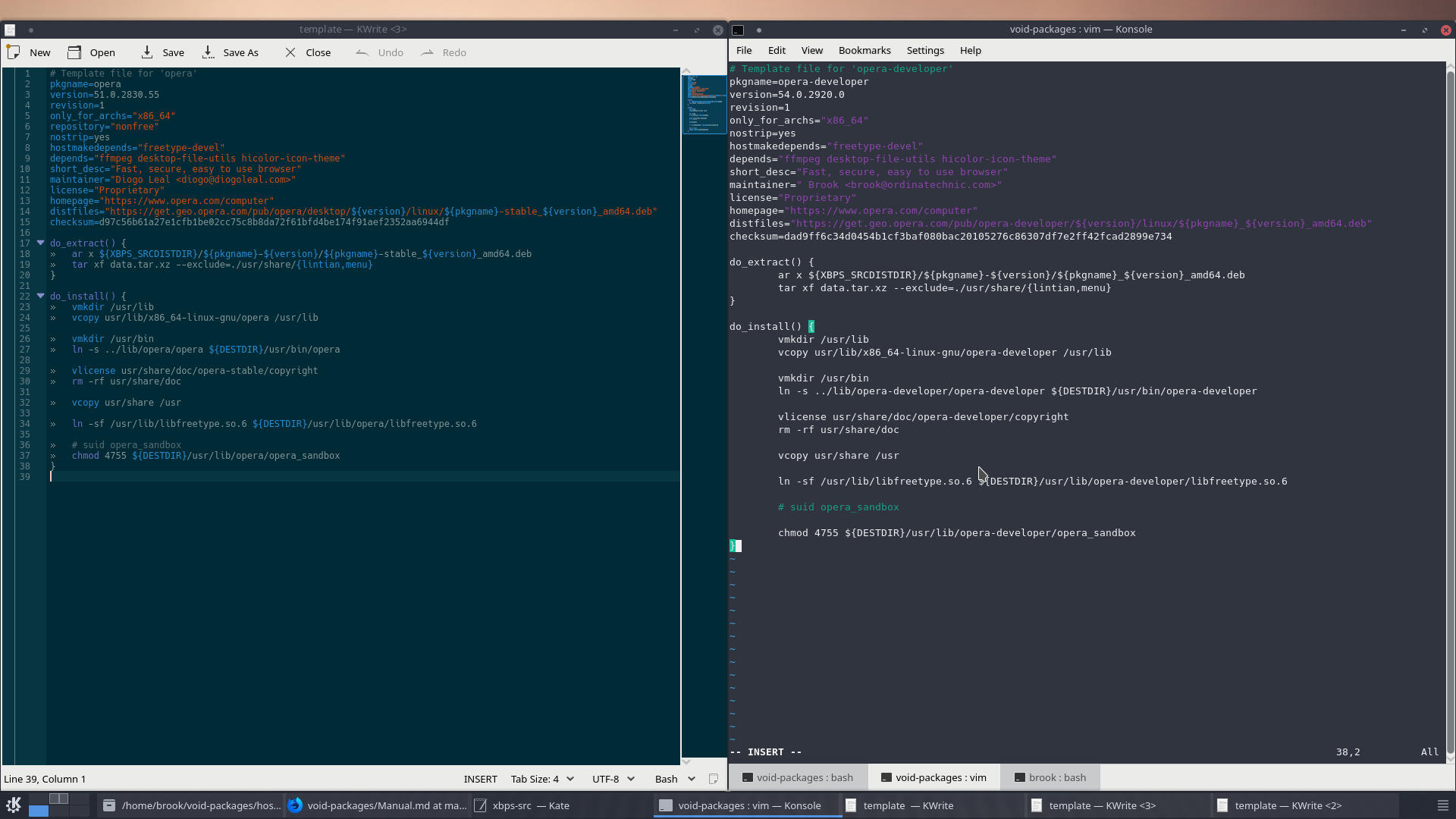The height and width of the screenshot is (819, 1456).
Task: Click the -- INSERT -- status in vim
Action: 766,752
